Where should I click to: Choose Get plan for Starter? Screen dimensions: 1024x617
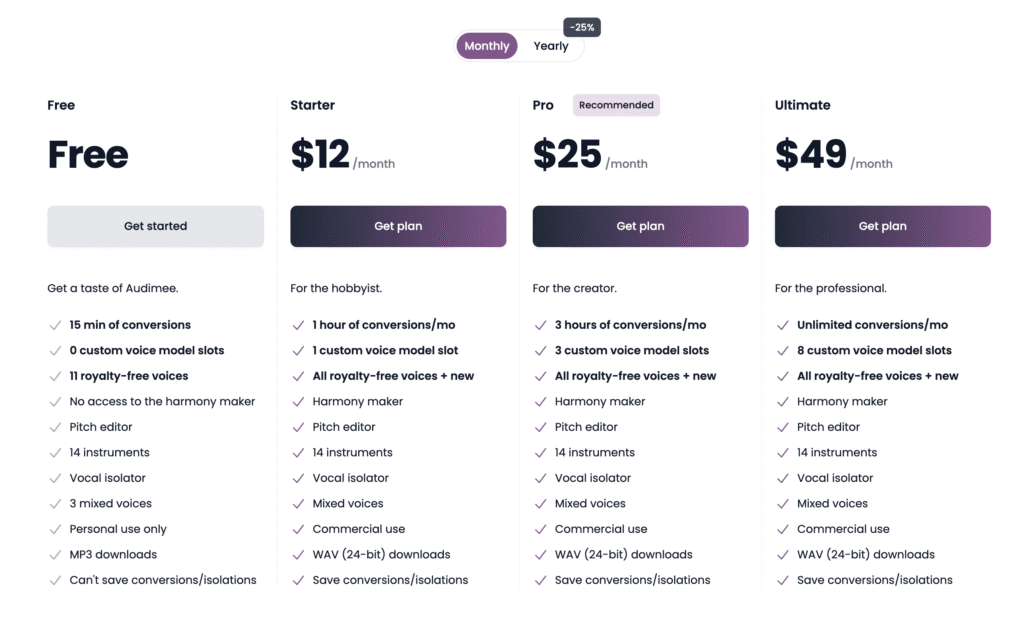coord(398,226)
